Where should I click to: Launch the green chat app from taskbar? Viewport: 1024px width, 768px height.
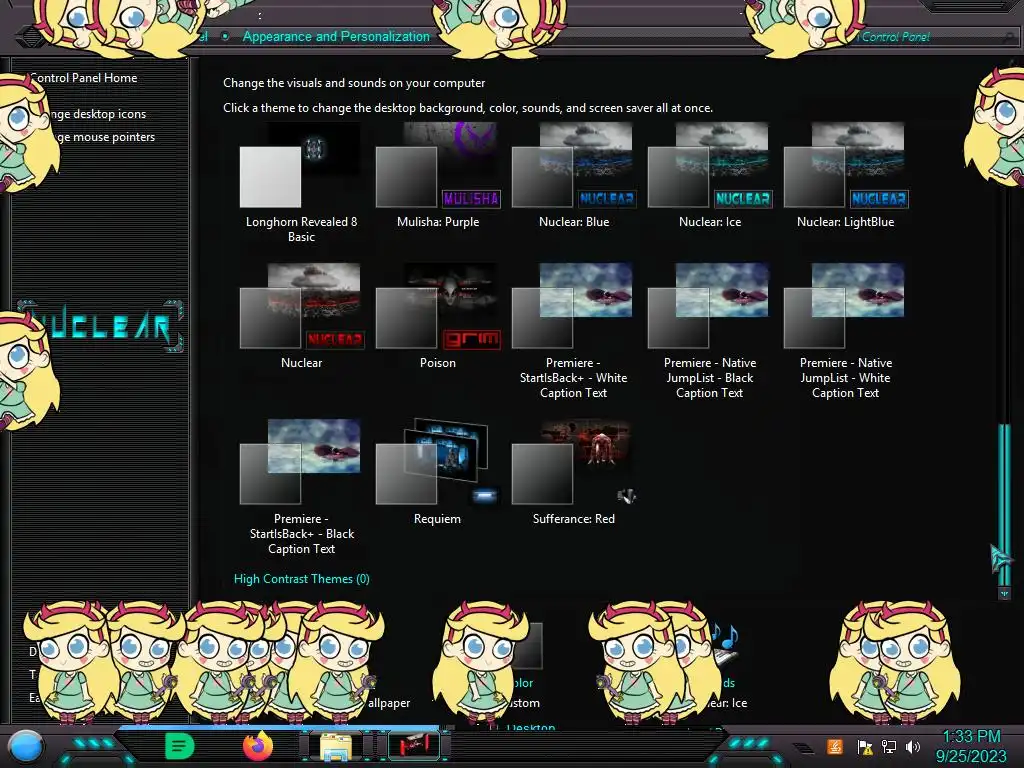tap(180, 746)
